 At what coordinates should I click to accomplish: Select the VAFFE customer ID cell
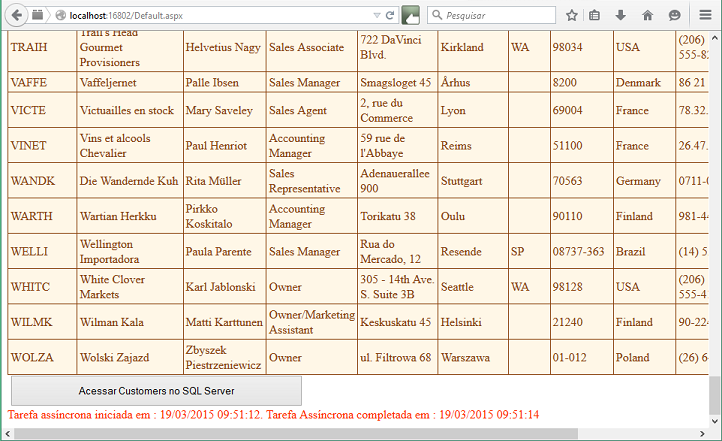(x=42, y=82)
